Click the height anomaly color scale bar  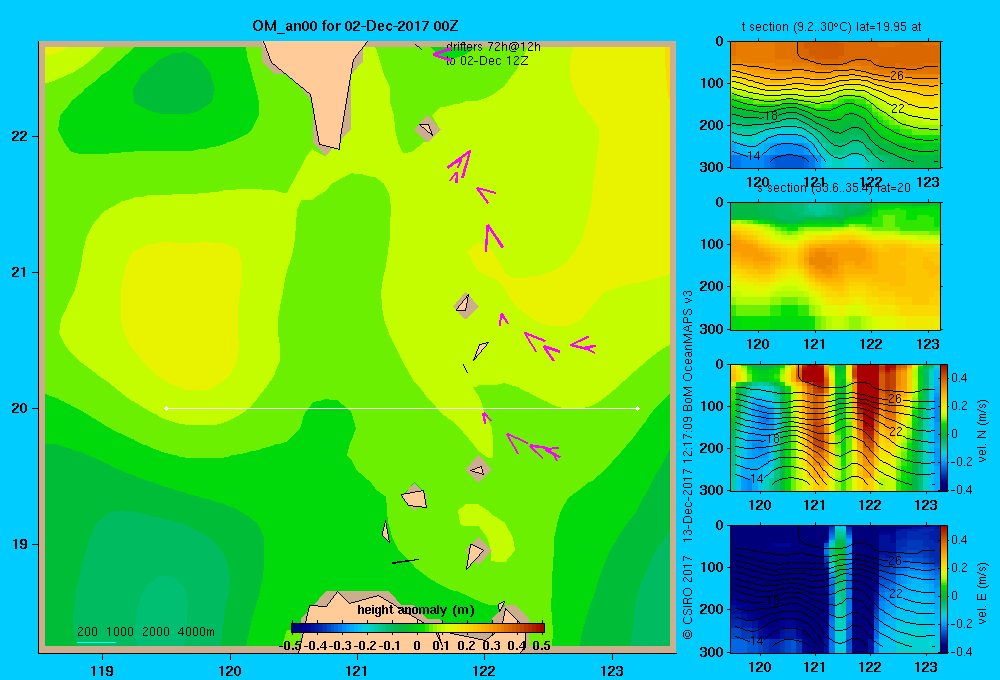[418, 628]
